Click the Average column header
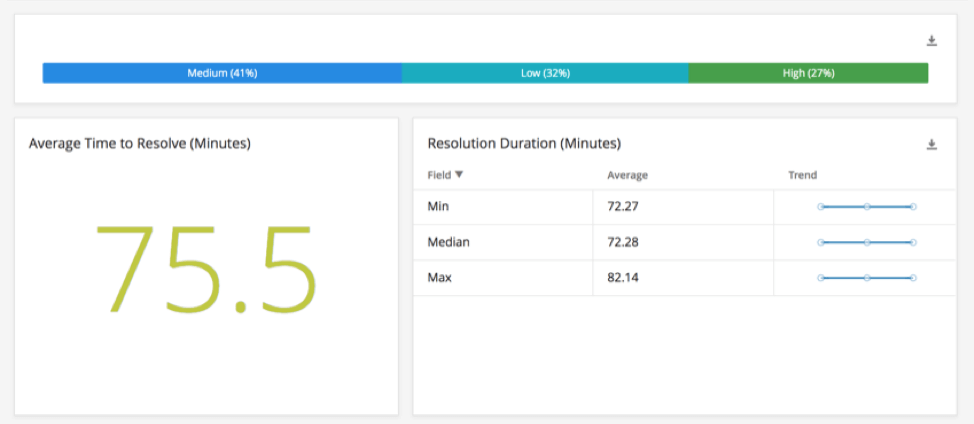This screenshot has height=424, width=974. click(x=627, y=175)
